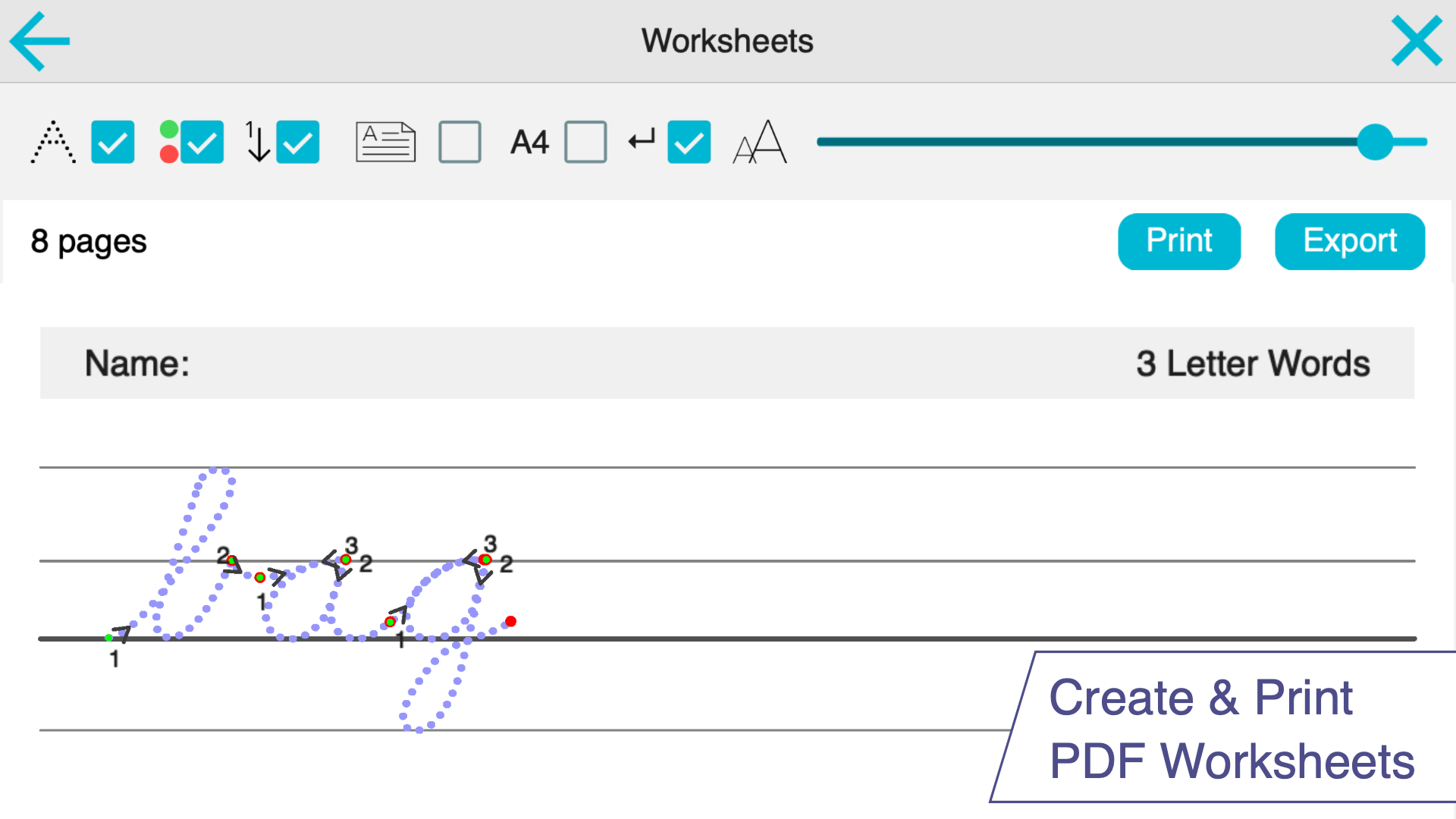Click the Name: field on worksheet

(x=137, y=363)
